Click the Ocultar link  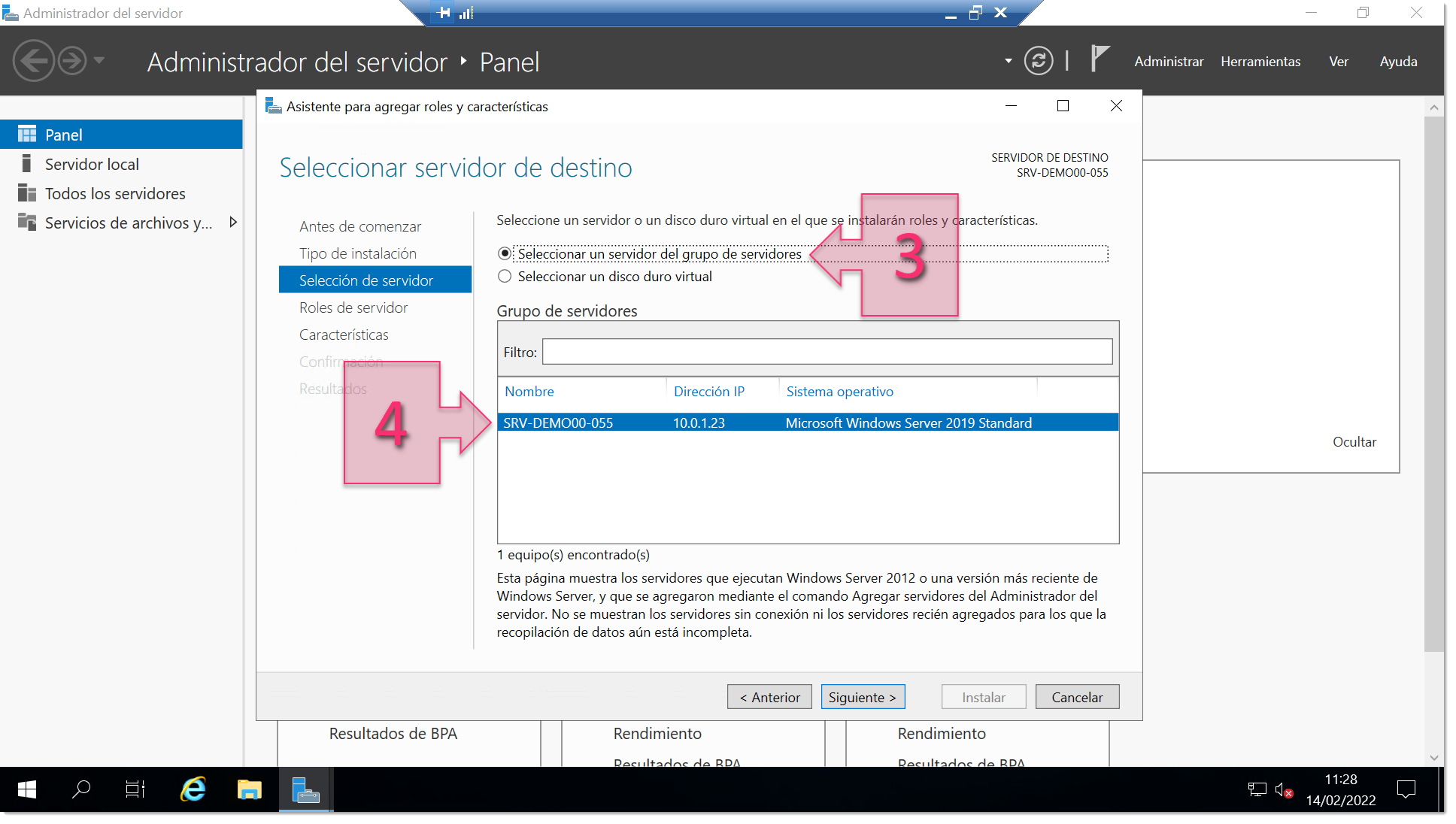[x=1354, y=442]
